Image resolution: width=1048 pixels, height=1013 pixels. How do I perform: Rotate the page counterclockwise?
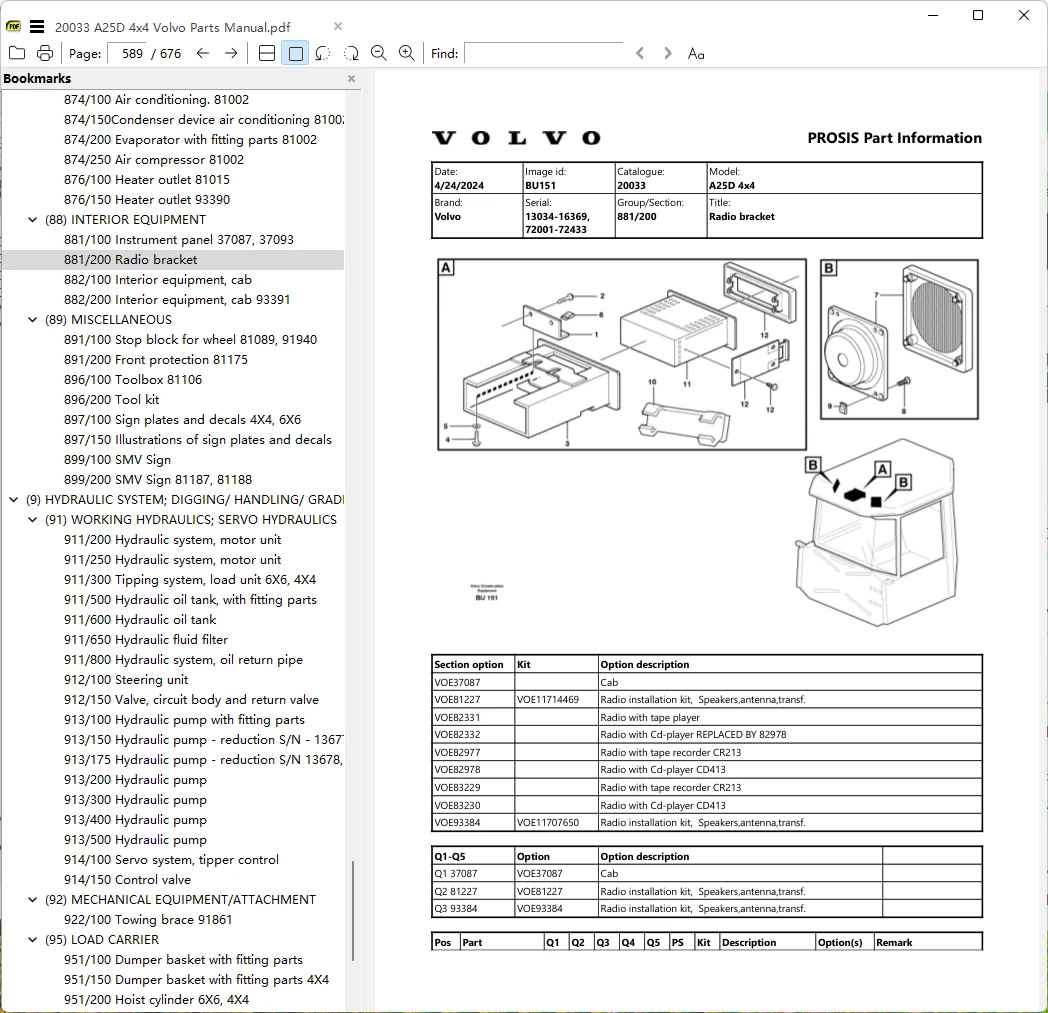(323, 53)
